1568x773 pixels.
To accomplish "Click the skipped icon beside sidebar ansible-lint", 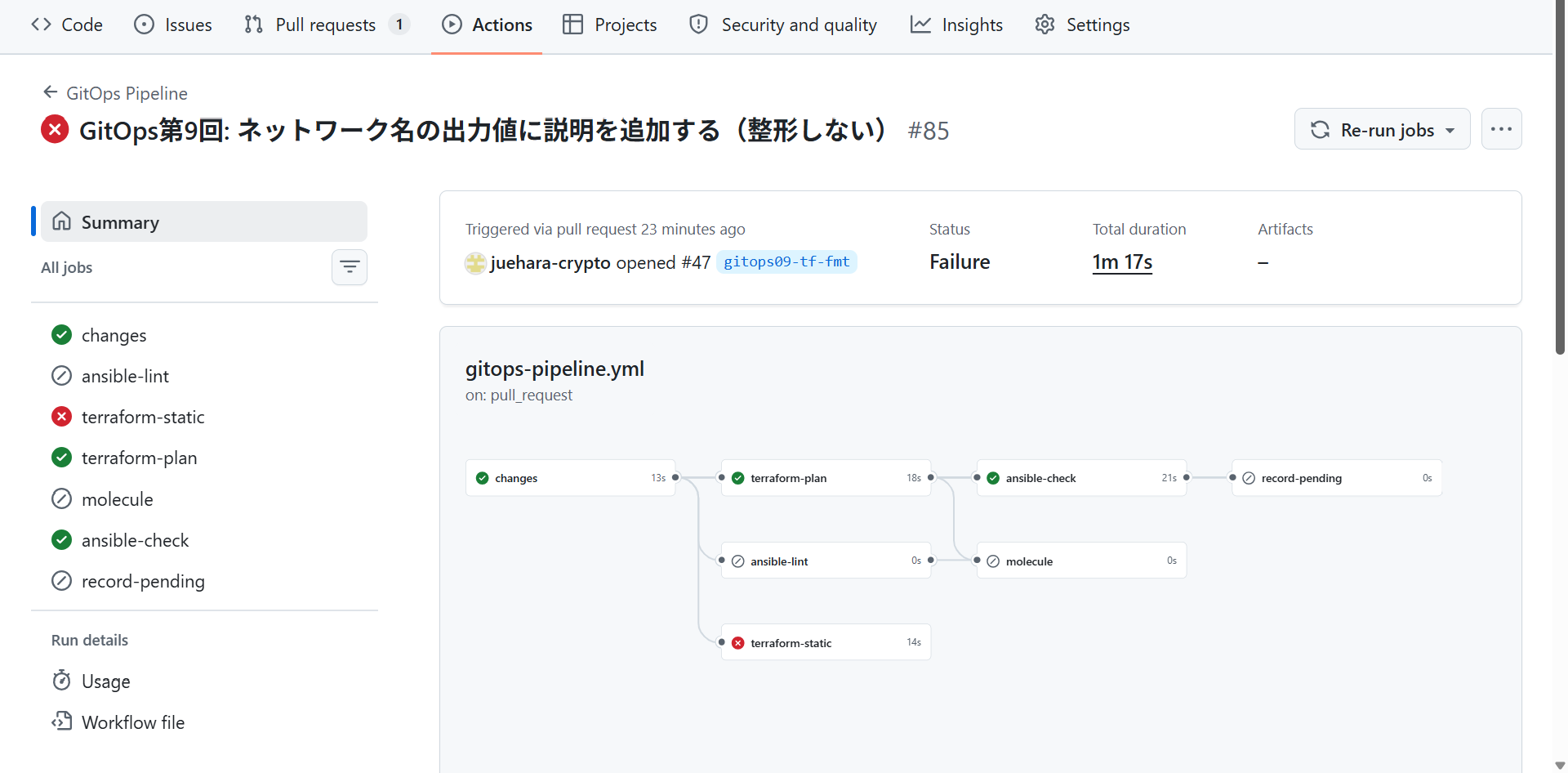I will [61, 376].
